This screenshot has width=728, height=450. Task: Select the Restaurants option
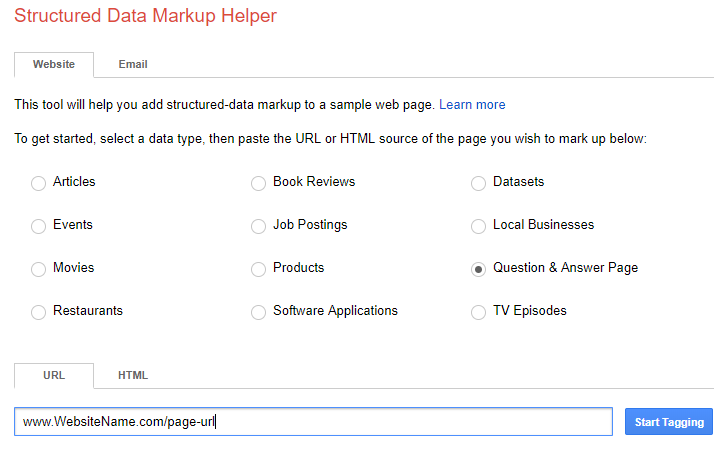[39, 312]
